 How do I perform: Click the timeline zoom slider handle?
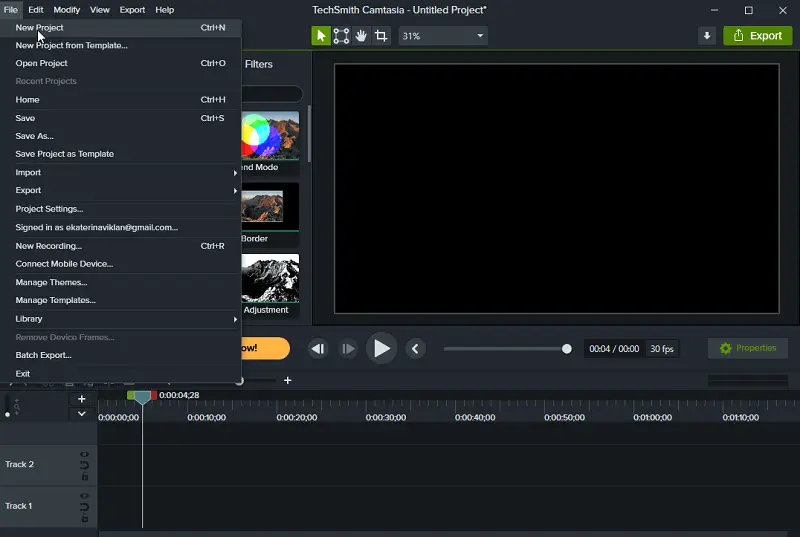(239, 381)
